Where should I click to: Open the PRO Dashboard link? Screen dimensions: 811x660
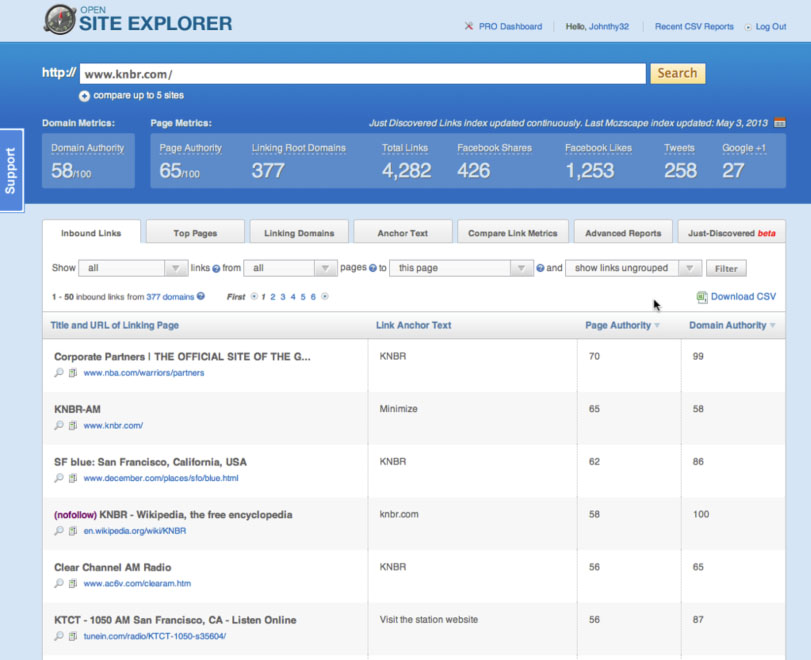click(x=510, y=26)
